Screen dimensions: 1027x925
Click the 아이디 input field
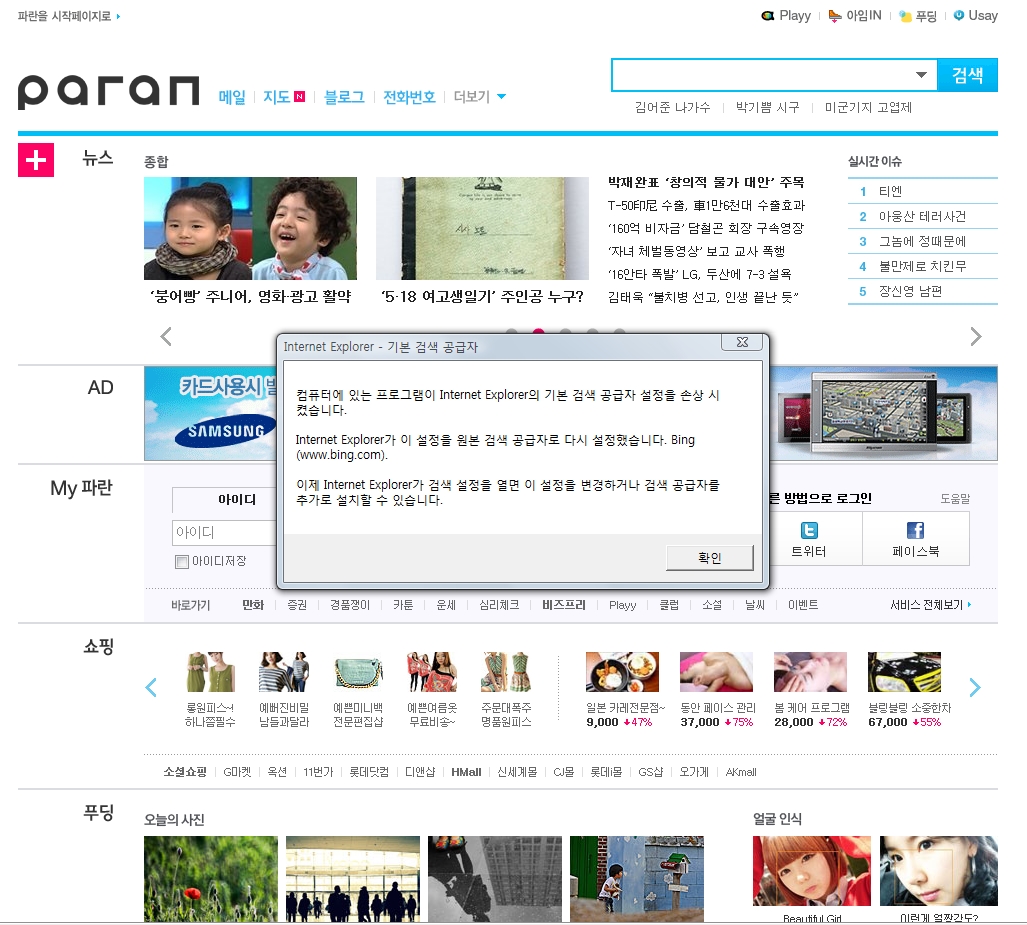click(224, 533)
